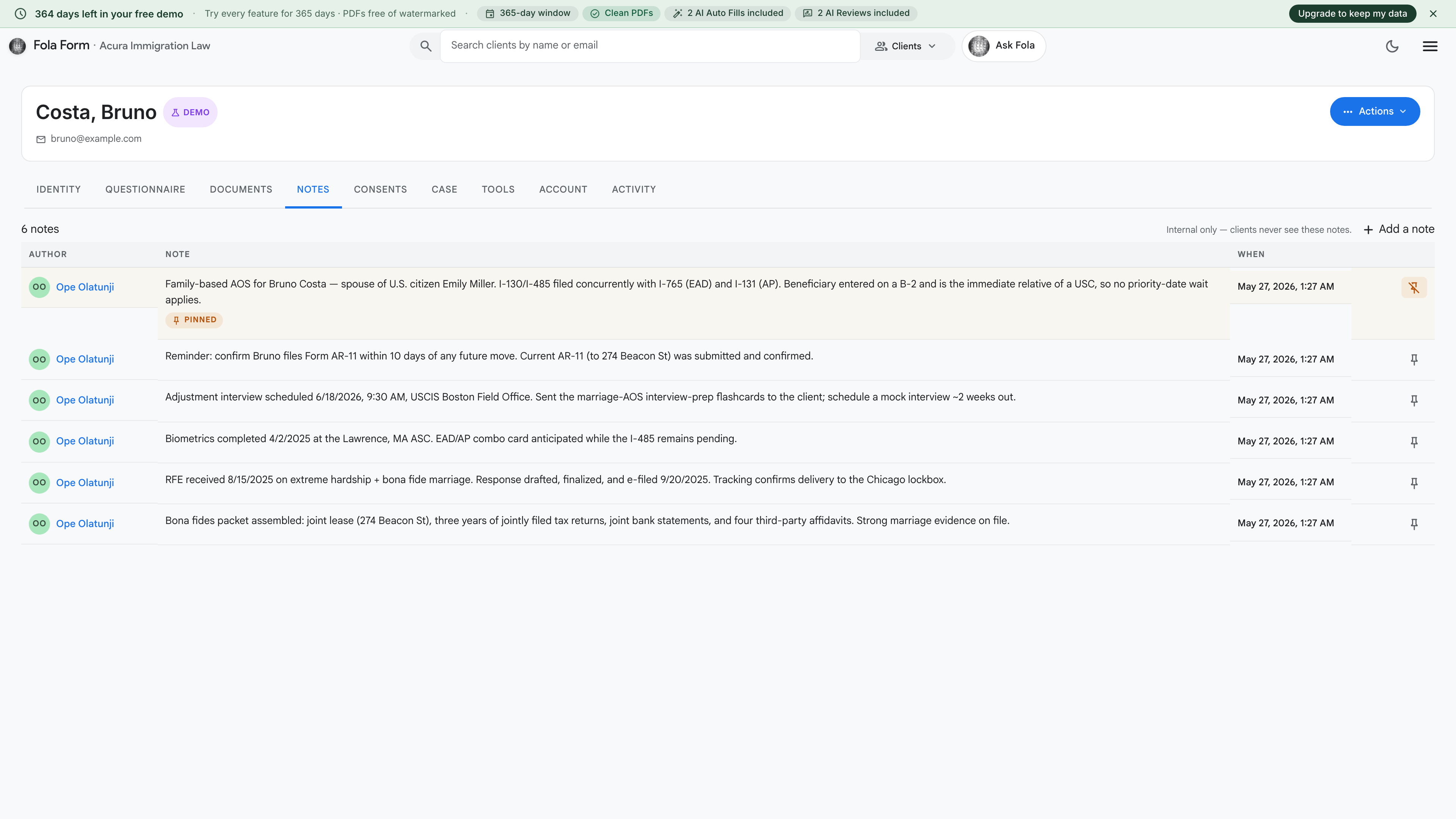Click the '6 notes' count text

point(40,229)
